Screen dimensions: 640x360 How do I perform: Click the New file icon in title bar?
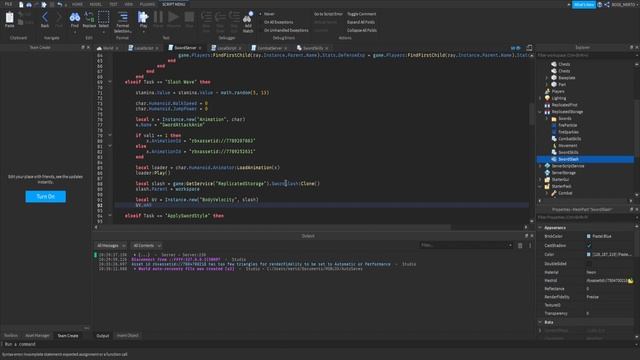pyautogui.click(x=21, y=4)
